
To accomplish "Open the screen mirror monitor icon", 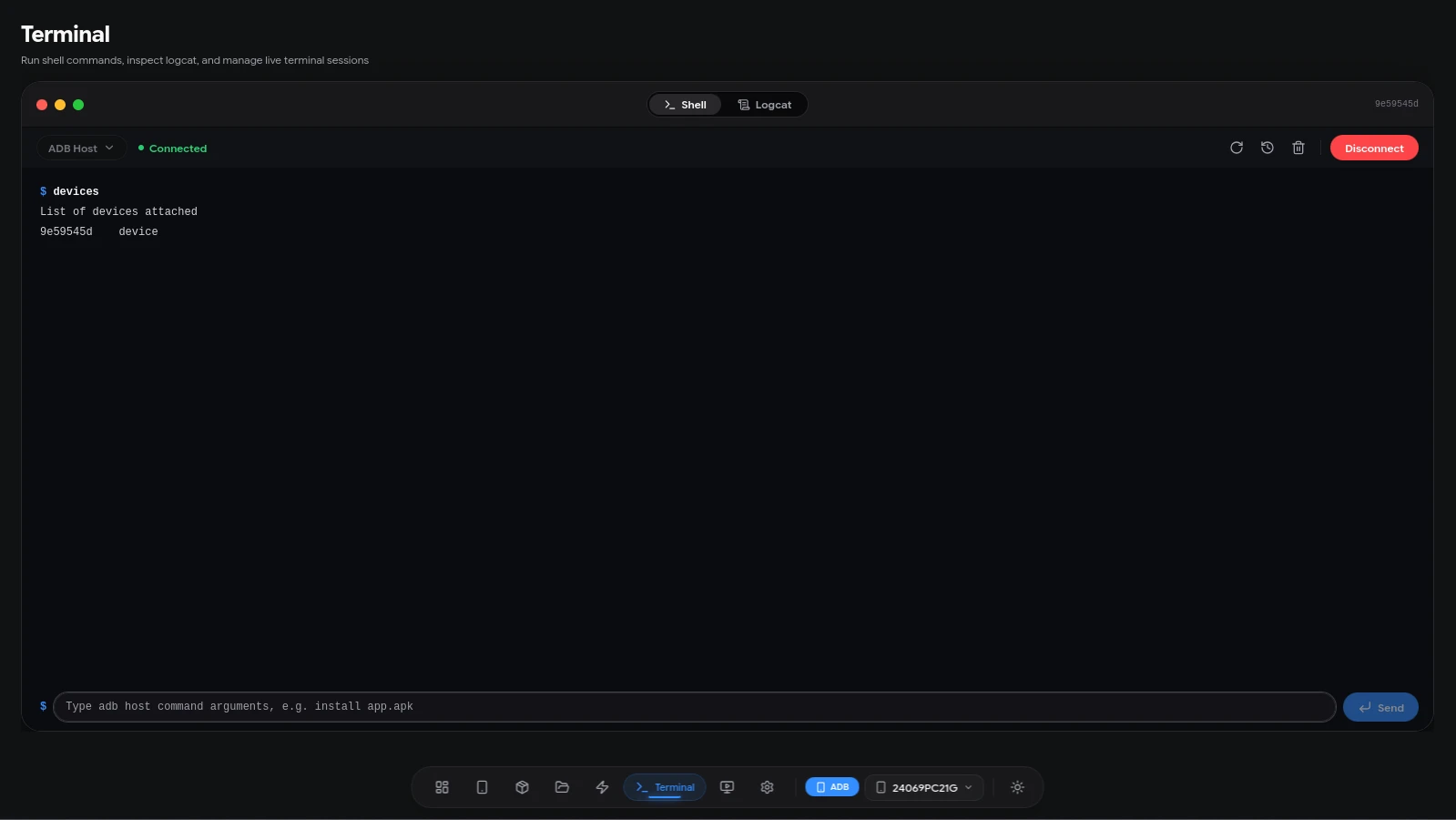I will pyautogui.click(x=727, y=787).
